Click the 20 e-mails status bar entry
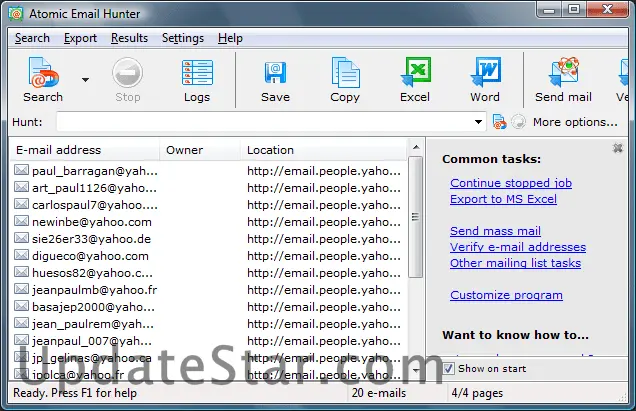 [x=379, y=393]
